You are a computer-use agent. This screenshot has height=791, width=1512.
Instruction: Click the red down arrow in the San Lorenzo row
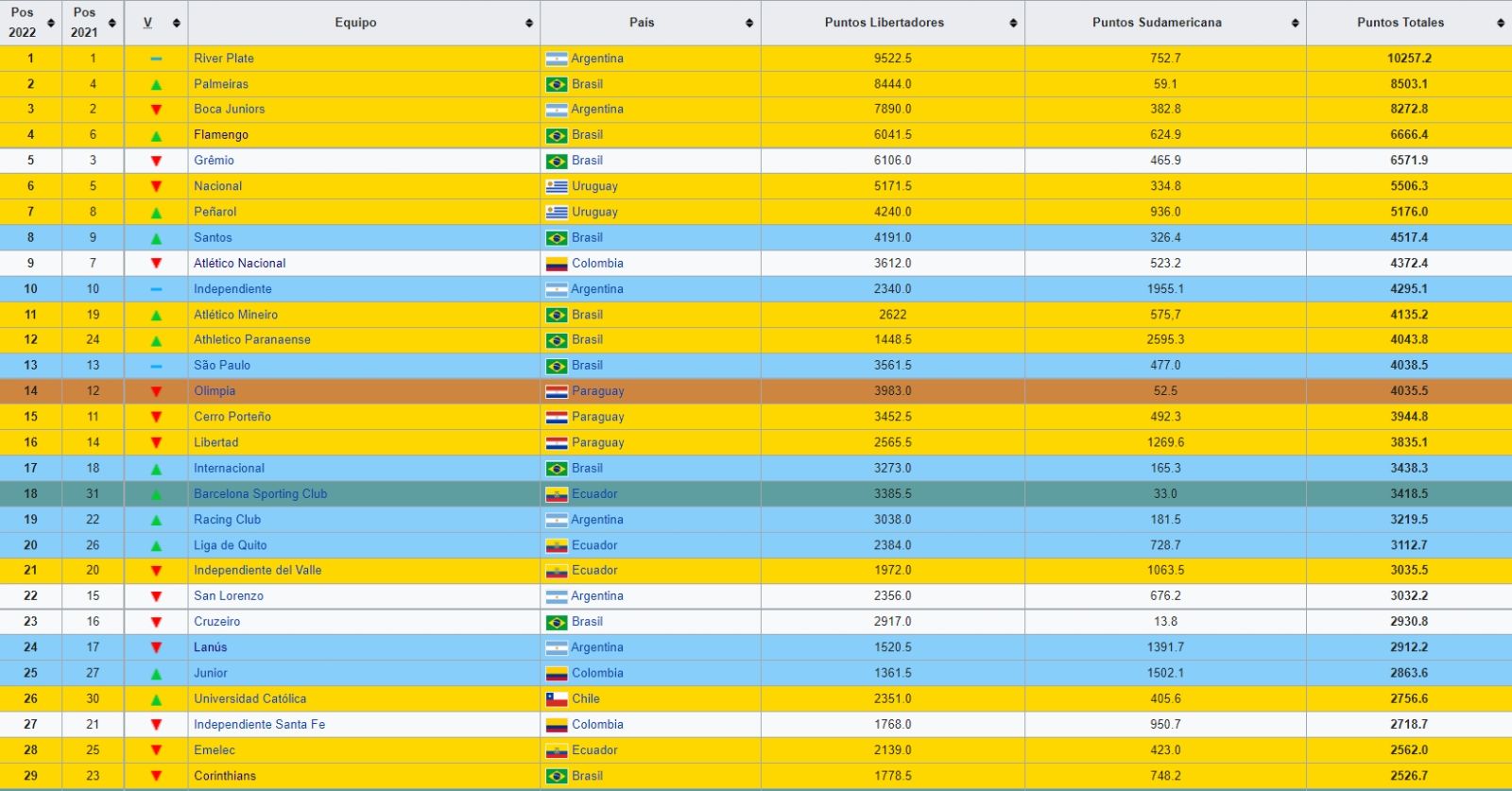pyautogui.click(x=156, y=597)
